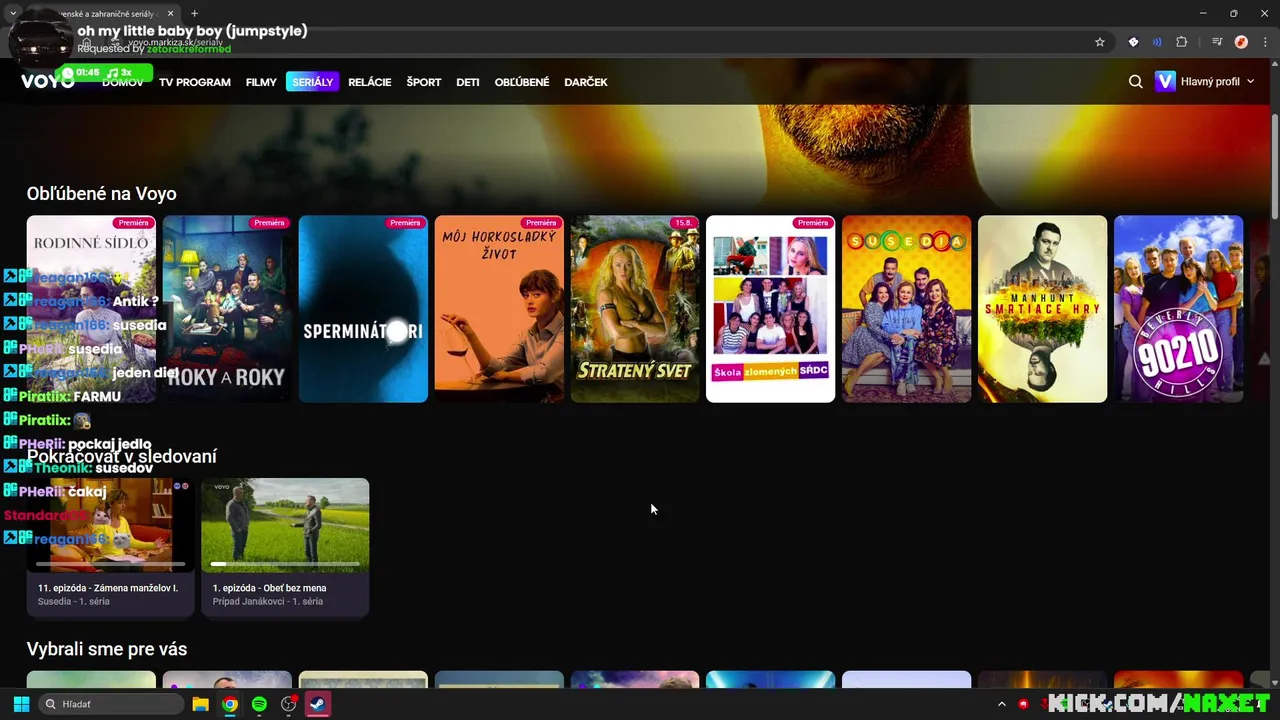Click the Obeť bez mena progress bar
Screen dimensions: 1280x720
click(285, 564)
